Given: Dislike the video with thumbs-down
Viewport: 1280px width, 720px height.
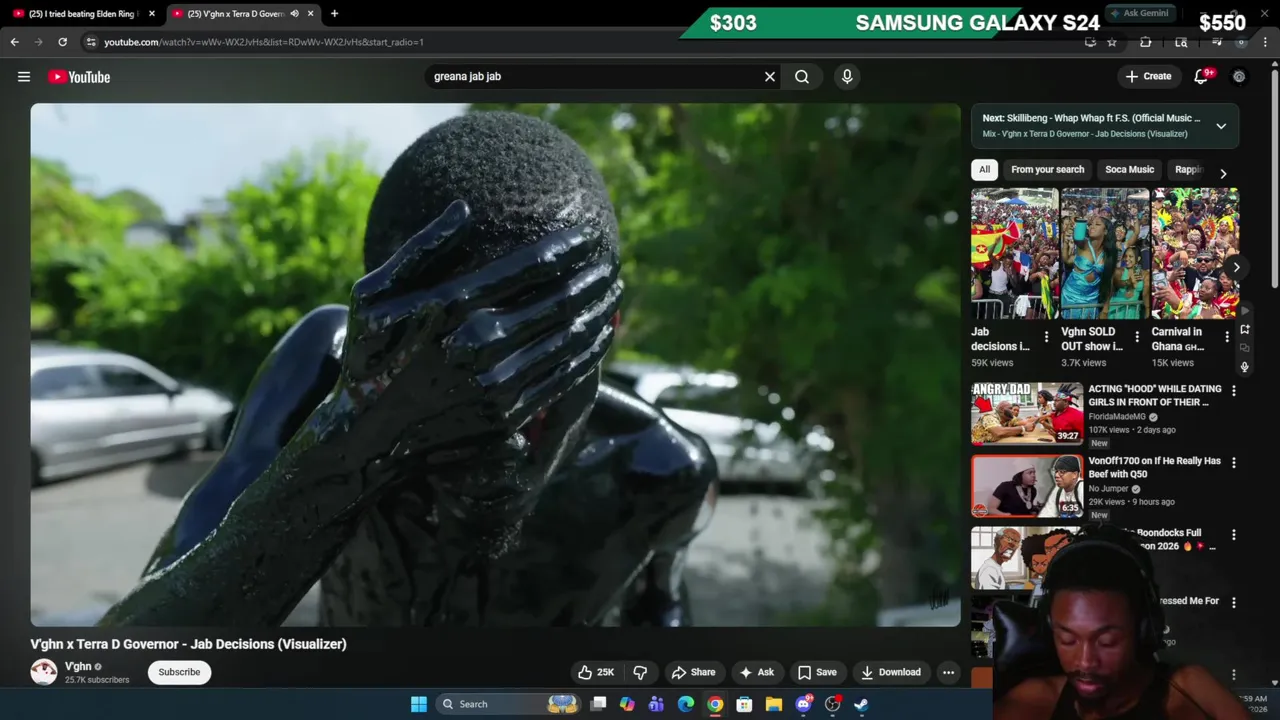Looking at the screenshot, I should tap(640, 672).
